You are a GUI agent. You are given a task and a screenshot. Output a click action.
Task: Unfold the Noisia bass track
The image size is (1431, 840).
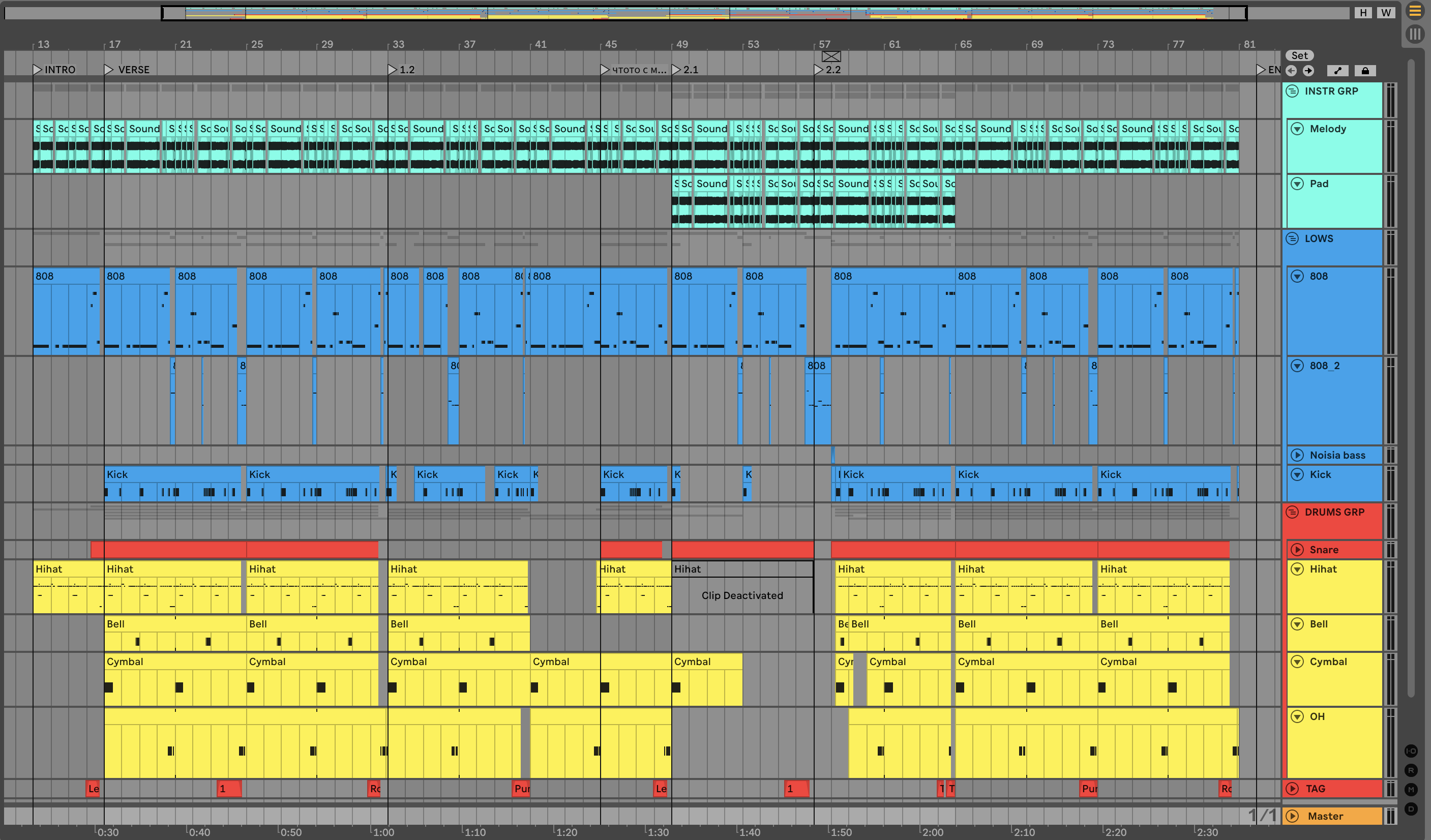coord(1298,455)
